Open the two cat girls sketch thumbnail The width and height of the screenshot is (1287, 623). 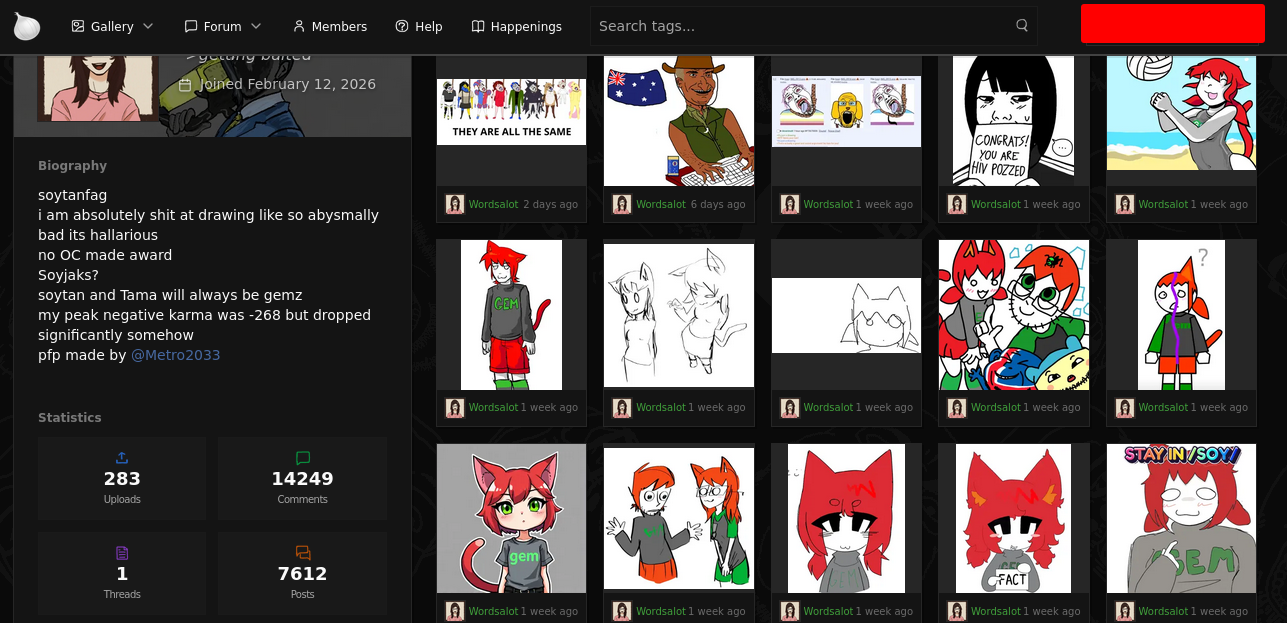pos(679,315)
